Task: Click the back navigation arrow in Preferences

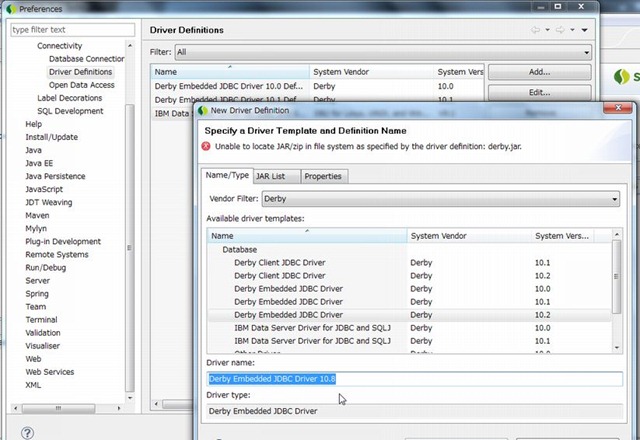Action: (536, 30)
